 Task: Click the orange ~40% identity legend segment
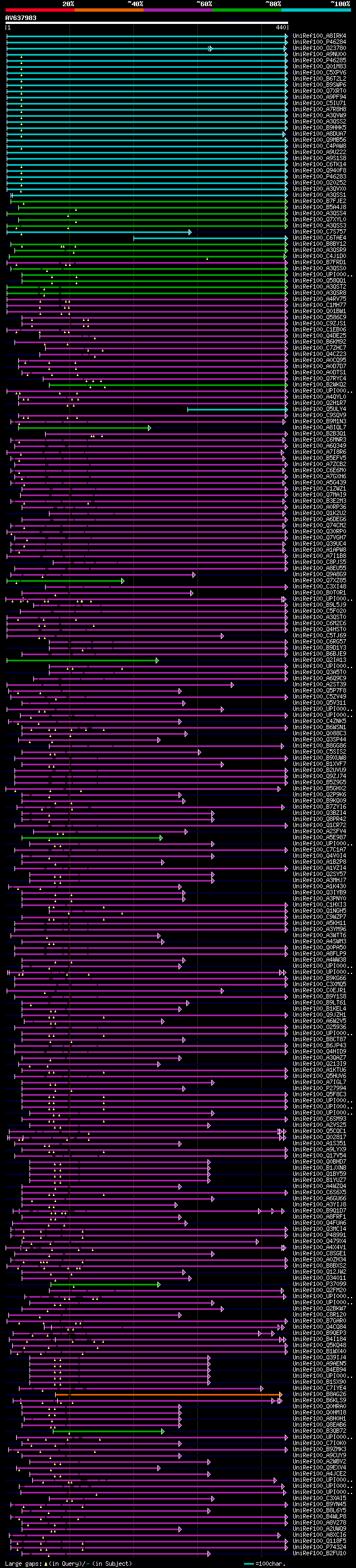pyautogui.click(x=109, y=10)
